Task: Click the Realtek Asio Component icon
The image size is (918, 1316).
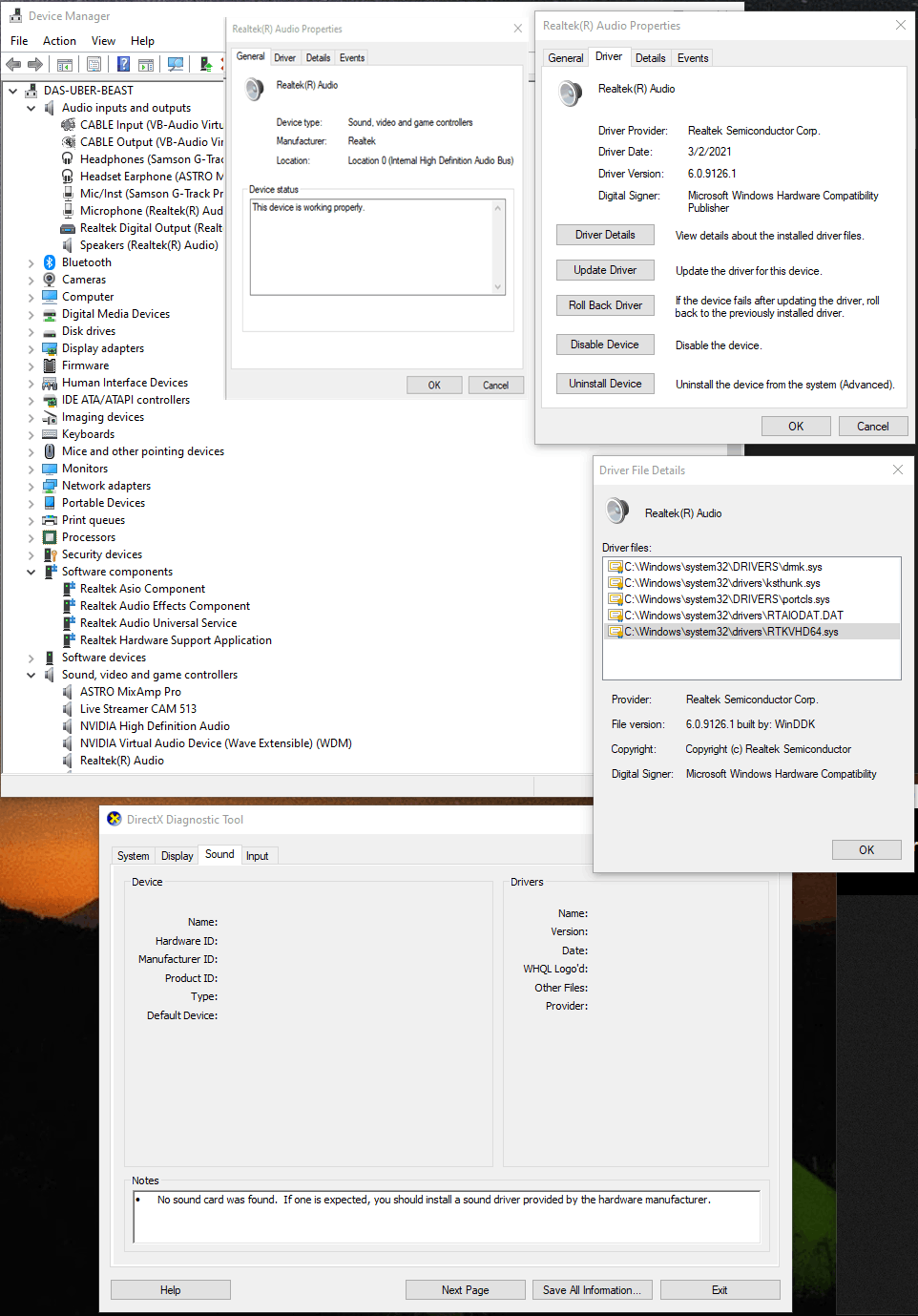Action: tap(68, 589)
